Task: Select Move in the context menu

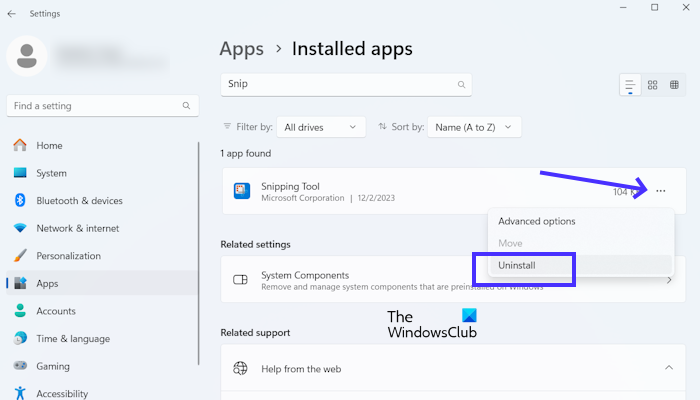Action: [581, 243]
